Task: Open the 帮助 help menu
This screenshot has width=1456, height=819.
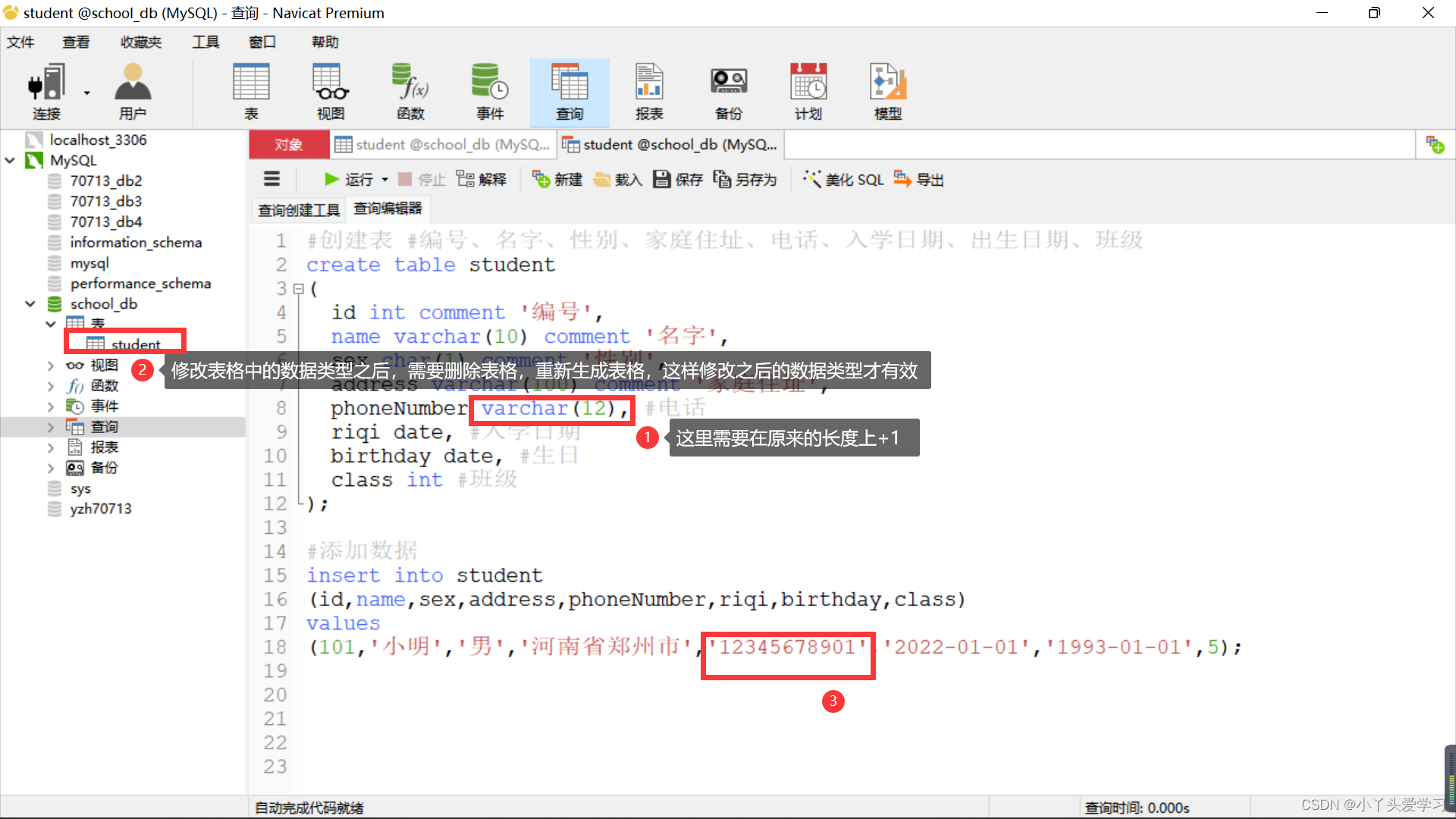Action: (325, 42)
